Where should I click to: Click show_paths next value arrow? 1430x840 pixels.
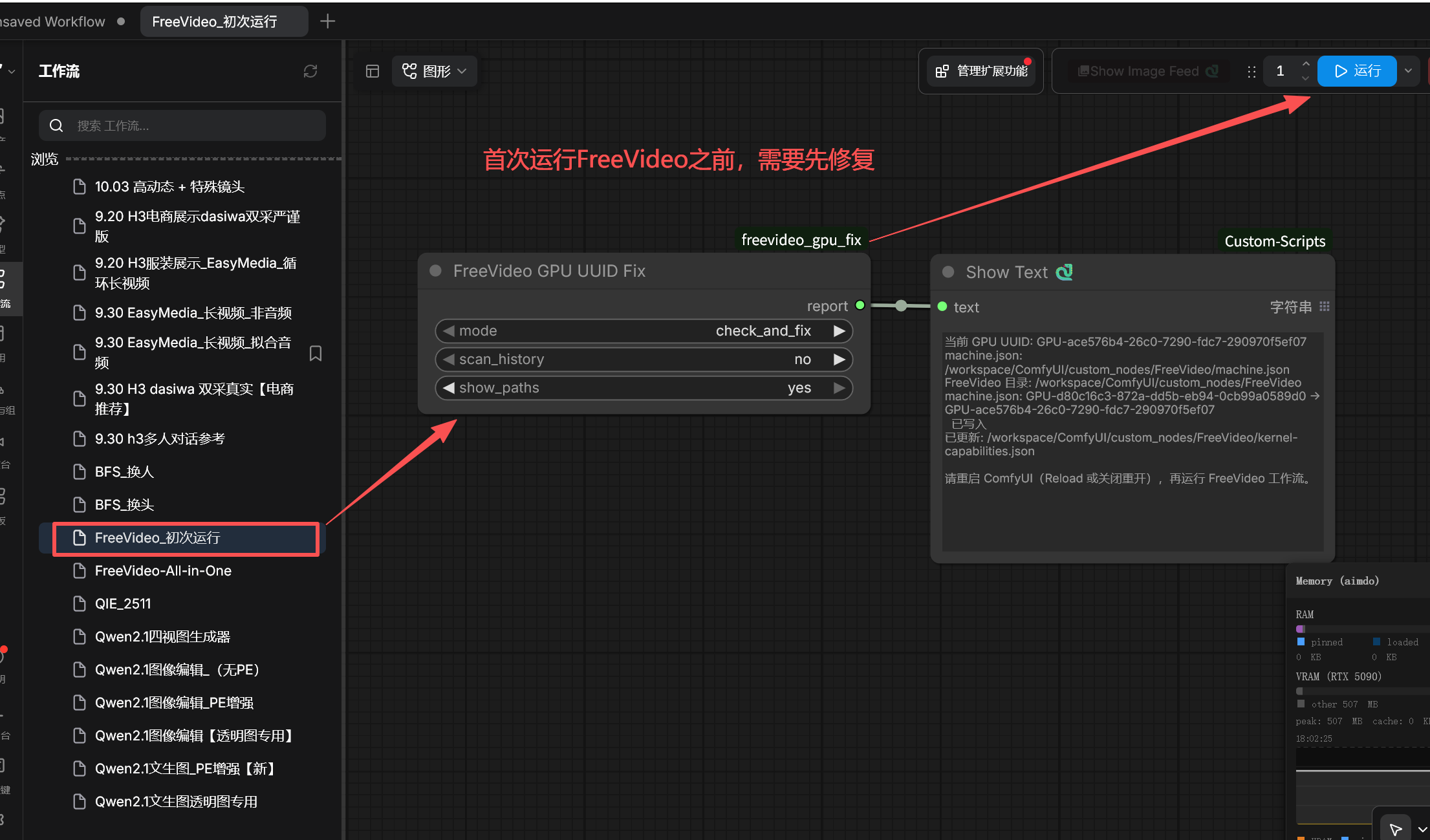(840, 388)
